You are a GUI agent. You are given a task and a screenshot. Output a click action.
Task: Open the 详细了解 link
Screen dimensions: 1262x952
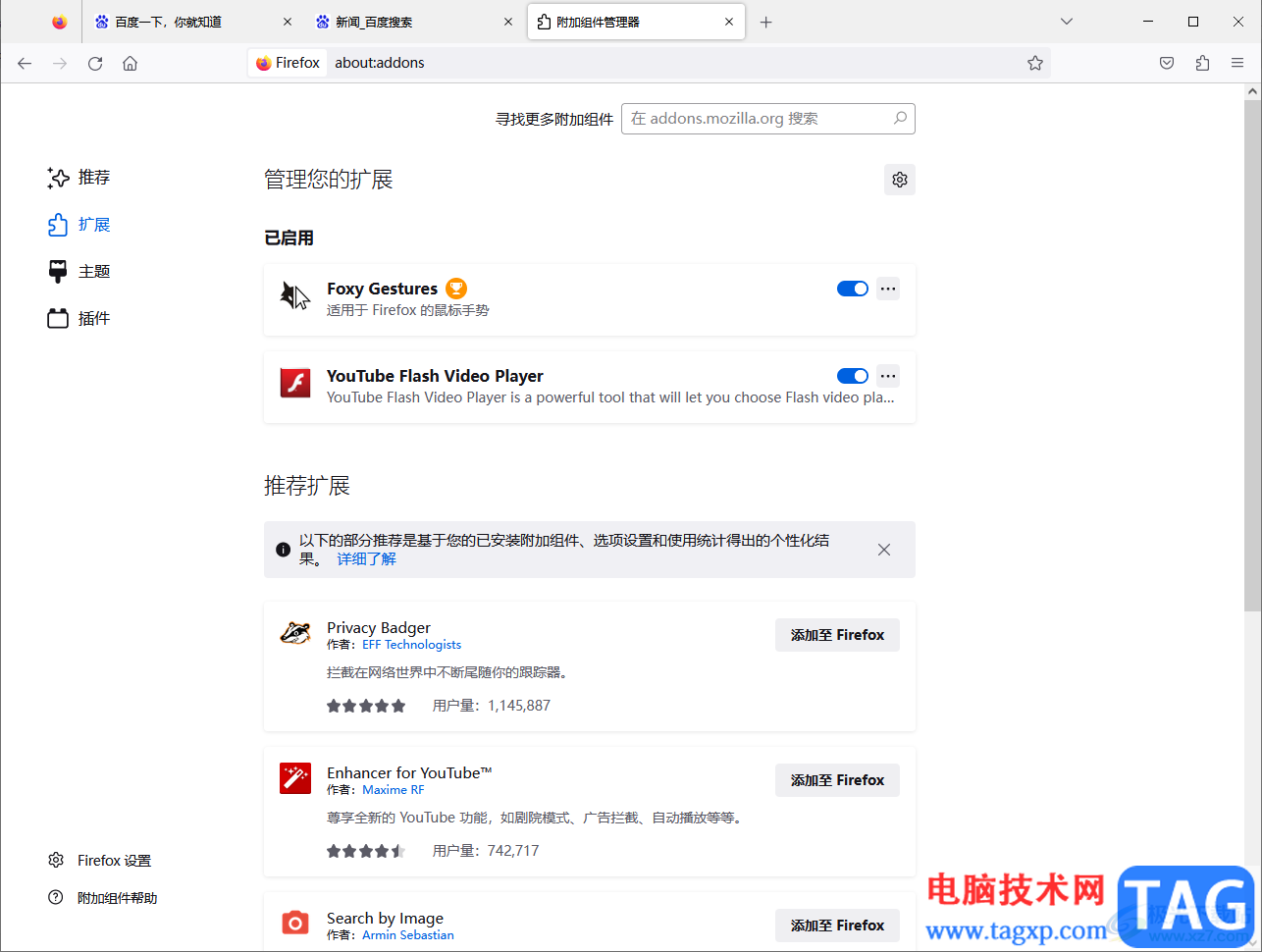point(367,559)
